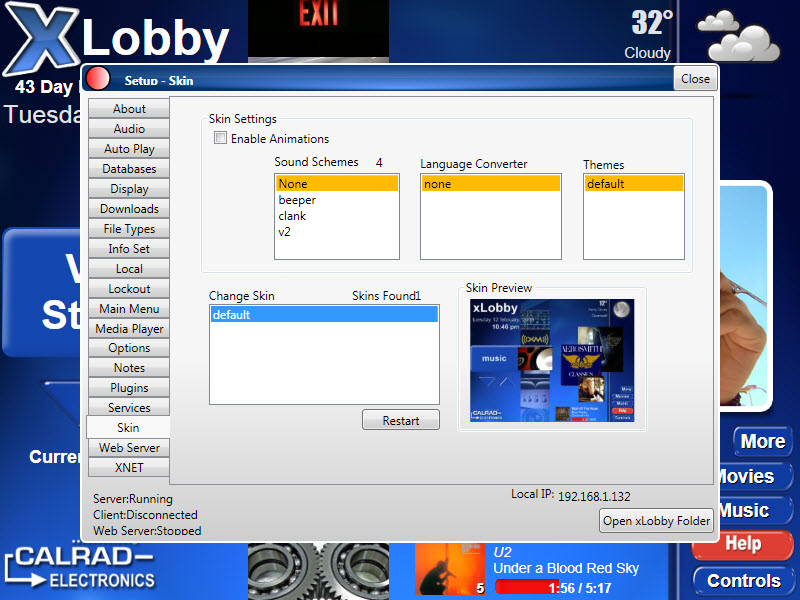Select default in Change Skin list
800x600 pixels.
(x=324, y=314)
